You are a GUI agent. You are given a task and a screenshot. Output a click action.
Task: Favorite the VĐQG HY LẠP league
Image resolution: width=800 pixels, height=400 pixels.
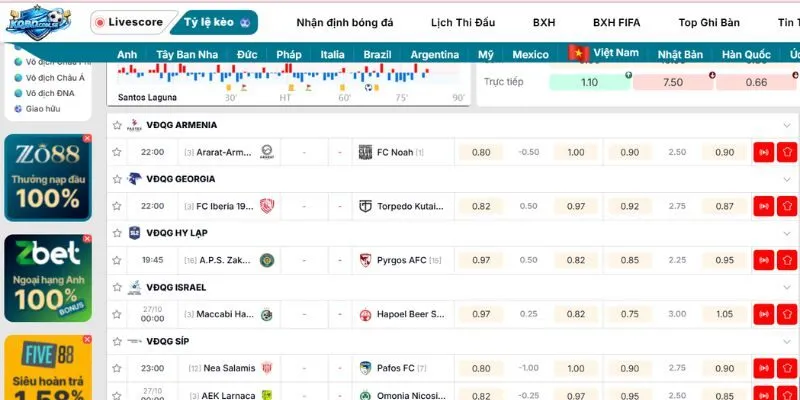(117, 233)
